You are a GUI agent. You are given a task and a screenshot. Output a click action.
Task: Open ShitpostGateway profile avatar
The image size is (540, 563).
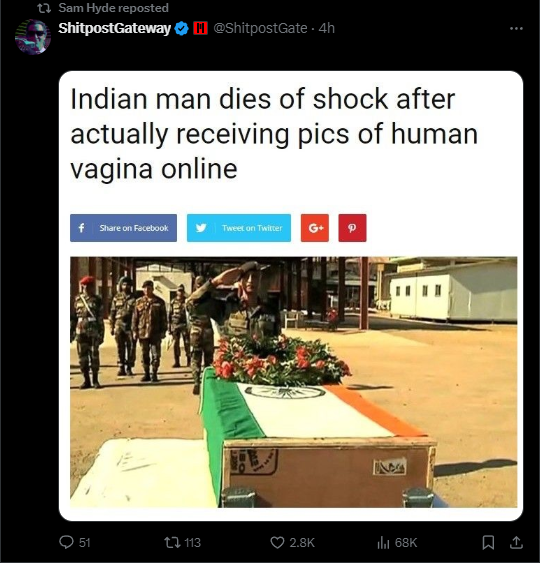click(x=33, y=37)
